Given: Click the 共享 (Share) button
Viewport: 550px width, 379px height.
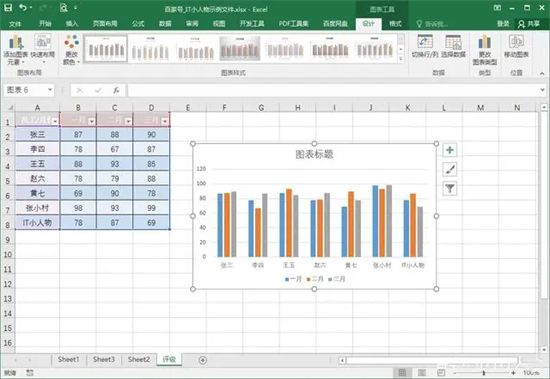Looking at the screenshot, I should (x=529, y=24).
